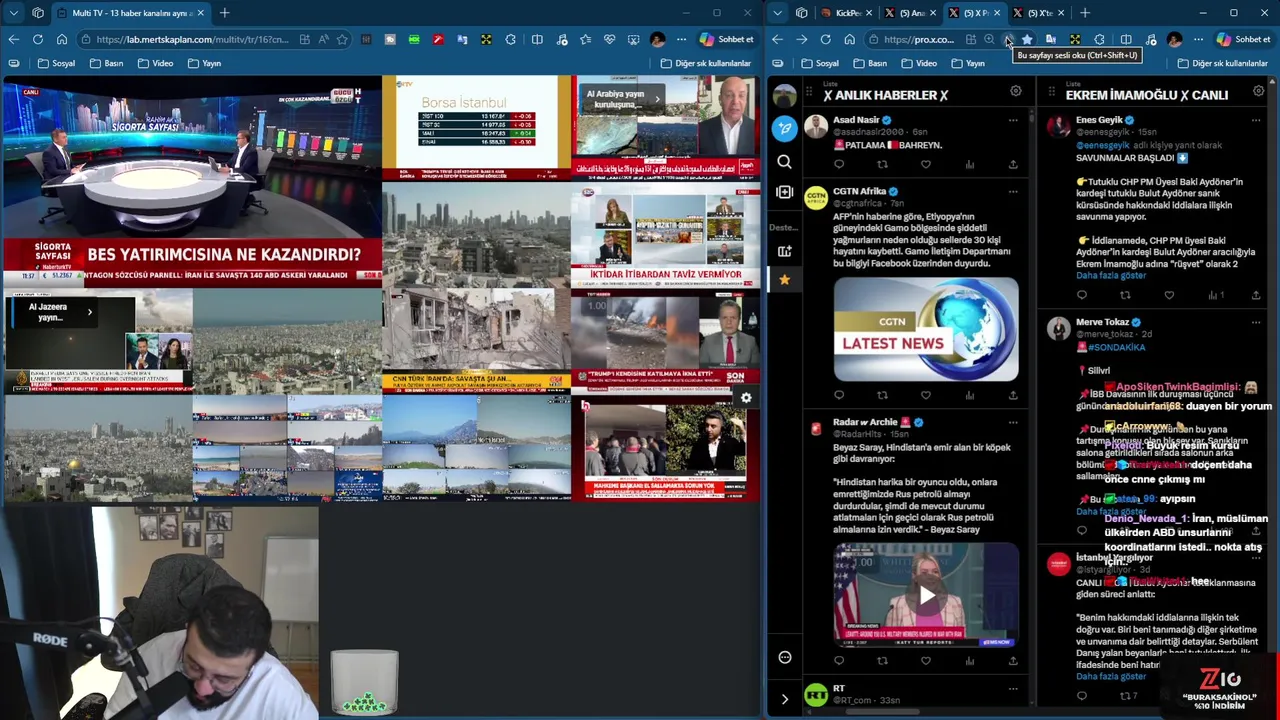Open Yayın bookmarks folder in right browser
Screen dimensions: 1280x720
[966, 63]
